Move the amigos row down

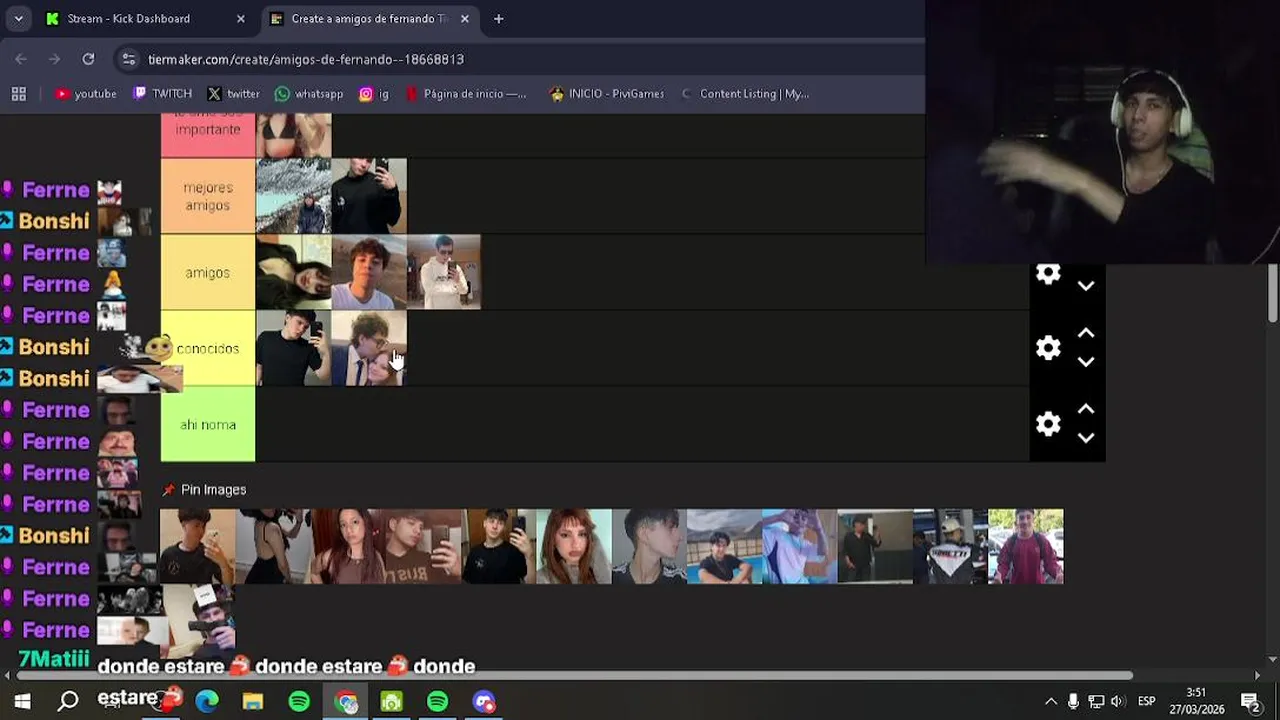tap(1086, 286)
